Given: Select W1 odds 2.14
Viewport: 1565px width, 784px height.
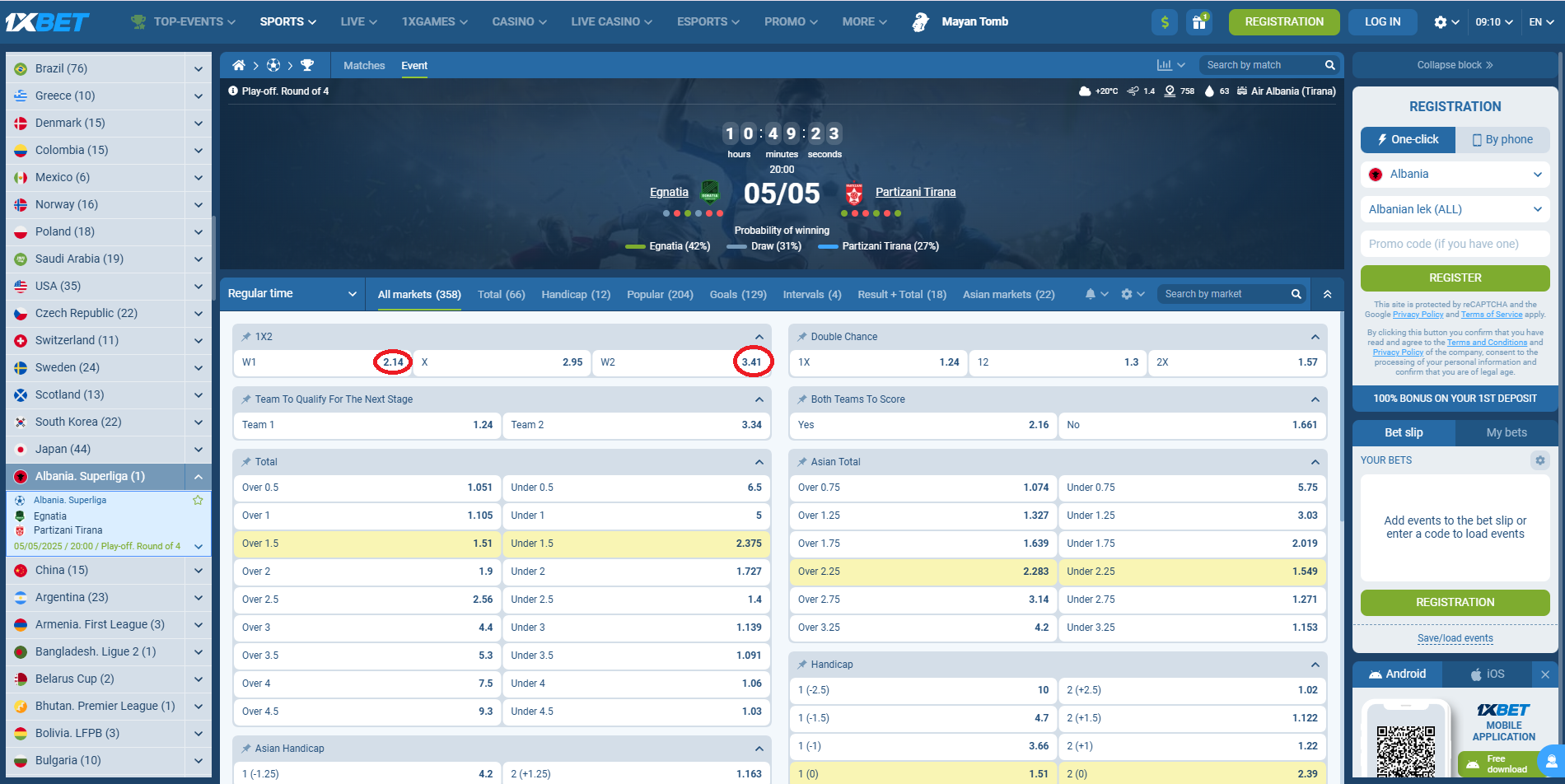Looking at the screenshot, I should (x=322, y=362).
